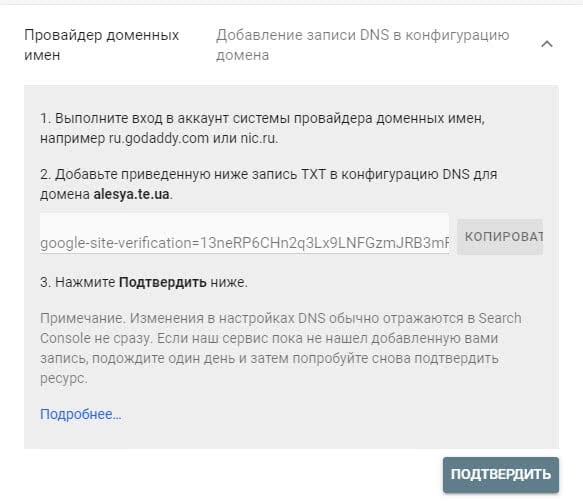
Task: Click 'nic.ru' text in step 1
Action: [258, 138]
